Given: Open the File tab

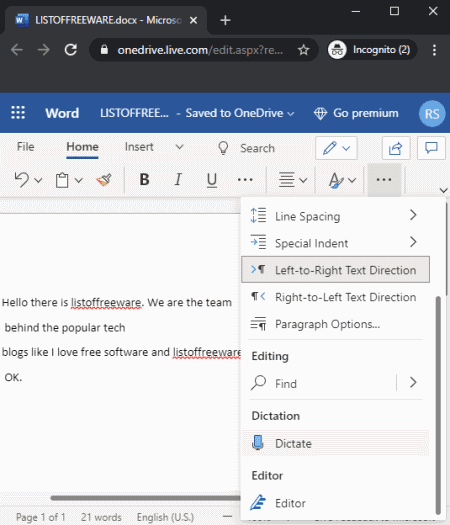Looking at the screenshot, I should click(x=25, y=147).
